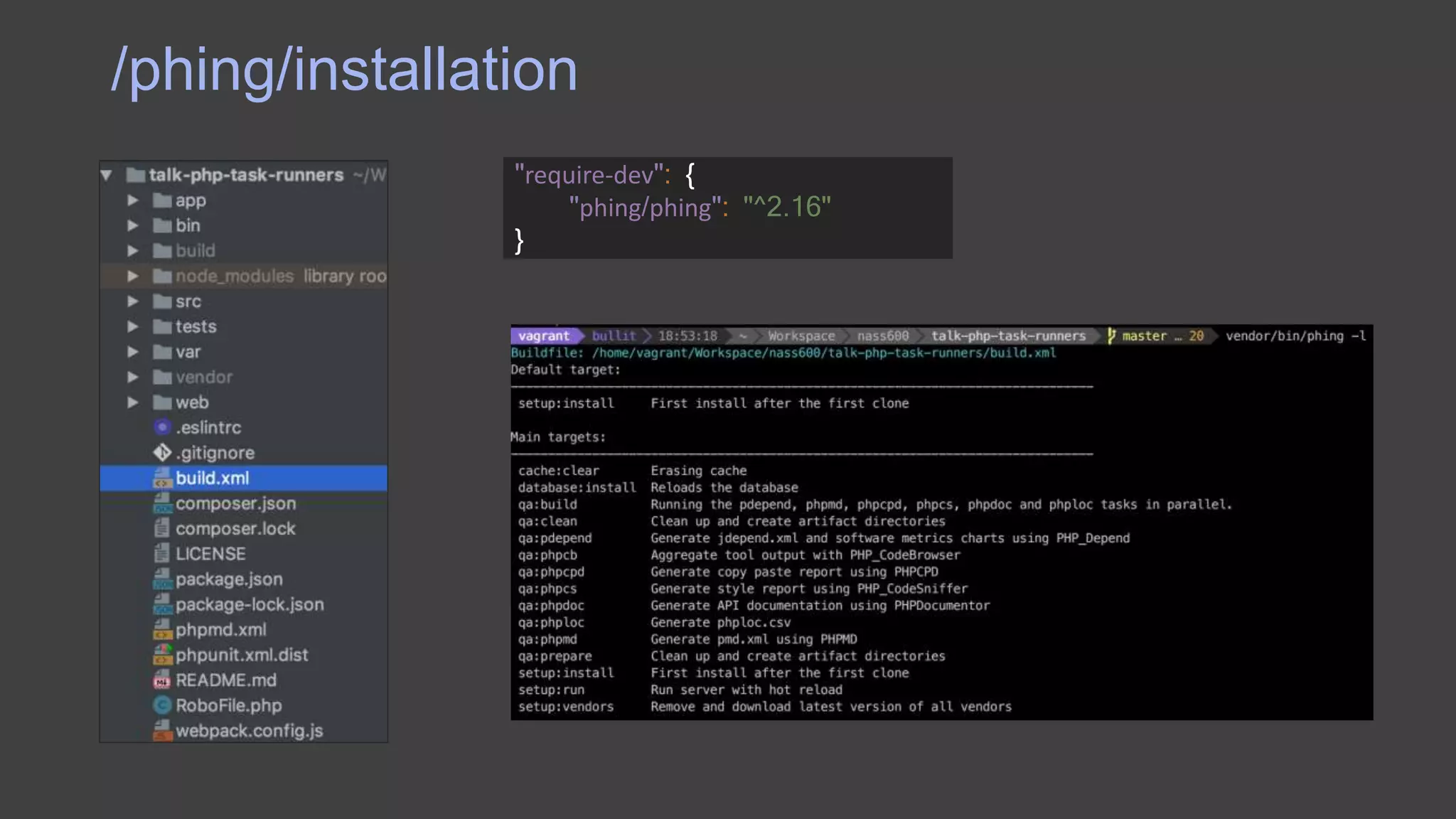This screenshot has width=1456, height=819.
Task: Click the talk-php-task-runners prompt segment
Action: coord(1009,336)
